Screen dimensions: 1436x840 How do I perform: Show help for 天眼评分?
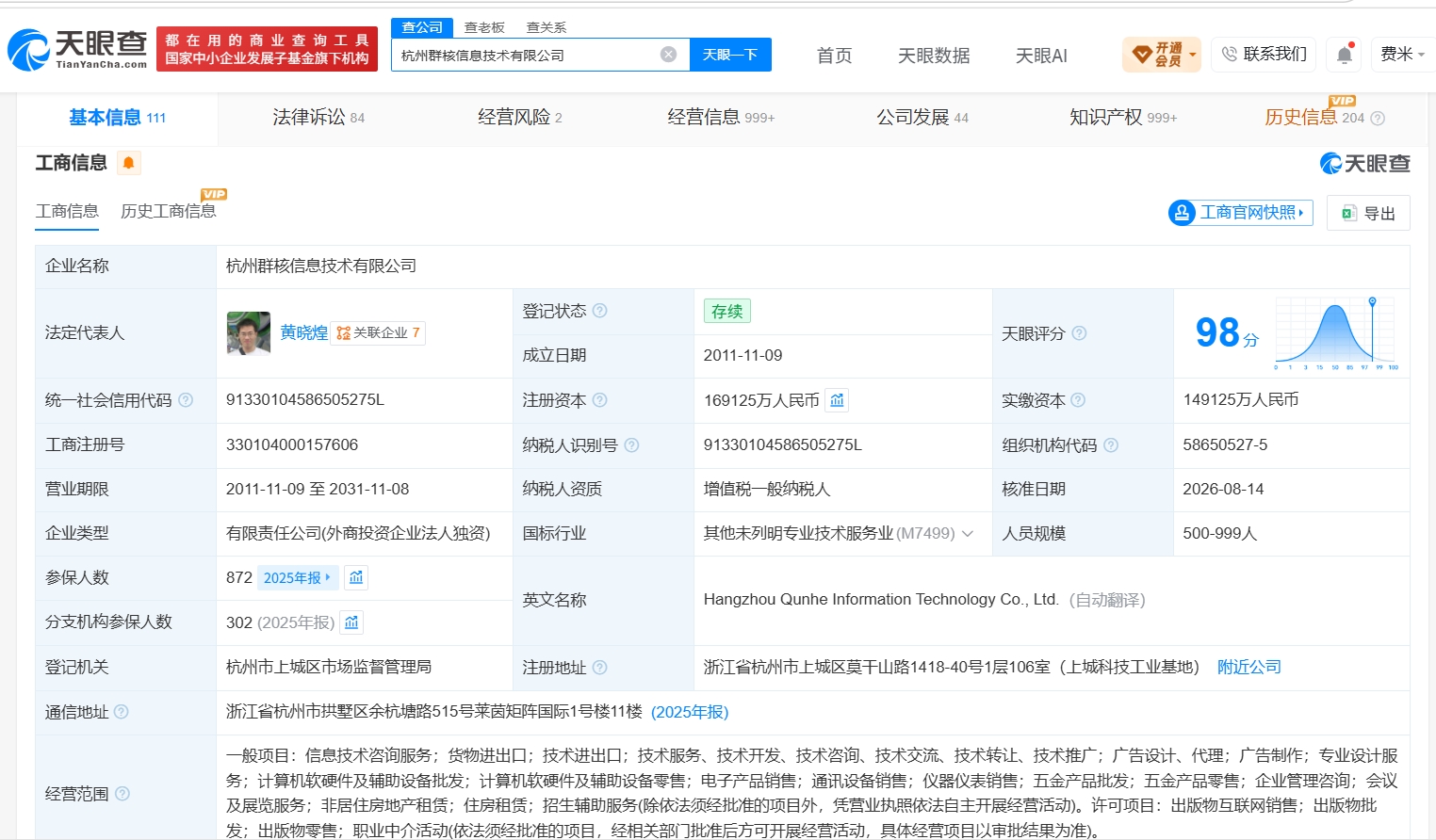pyautogui.click(x=1079, y=333)
